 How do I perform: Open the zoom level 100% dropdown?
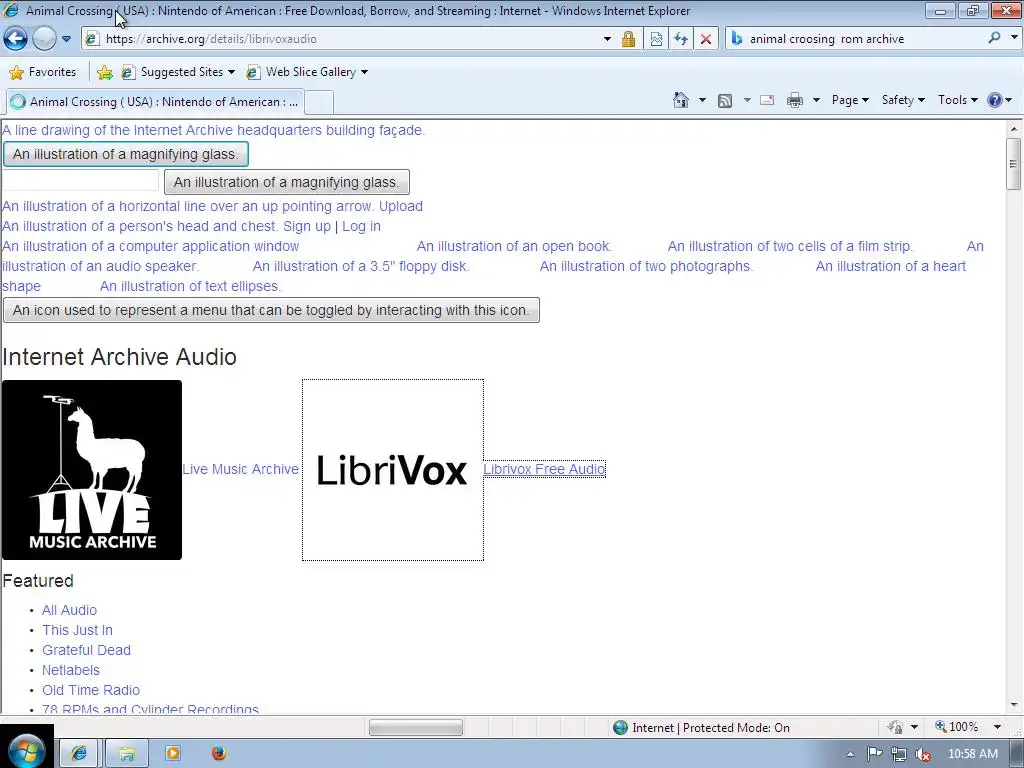[997, 727]
